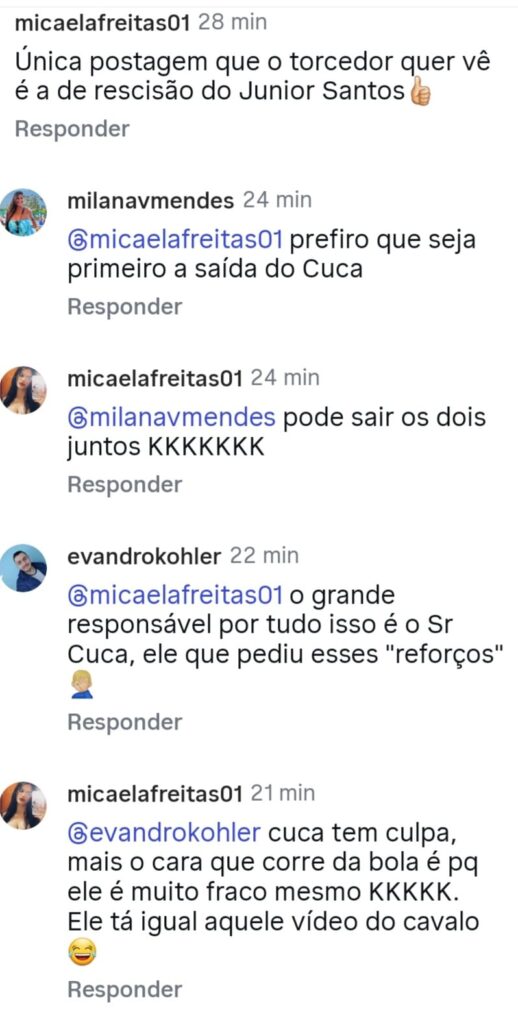
Task: Open the milanavmendes username
Action: pyautogui.click(x=150, y=200)
